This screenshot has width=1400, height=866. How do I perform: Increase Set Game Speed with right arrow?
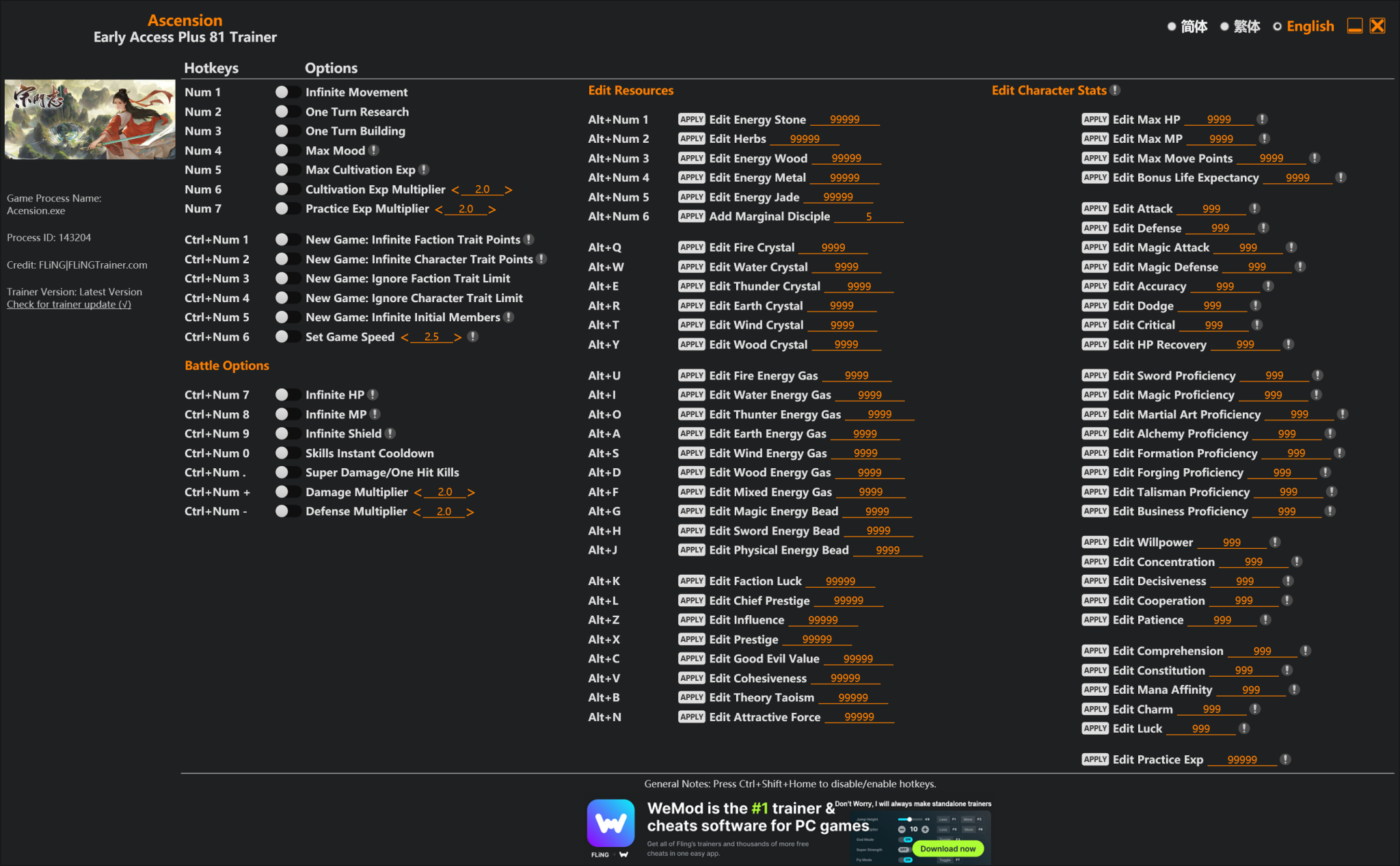click(458, 337)
